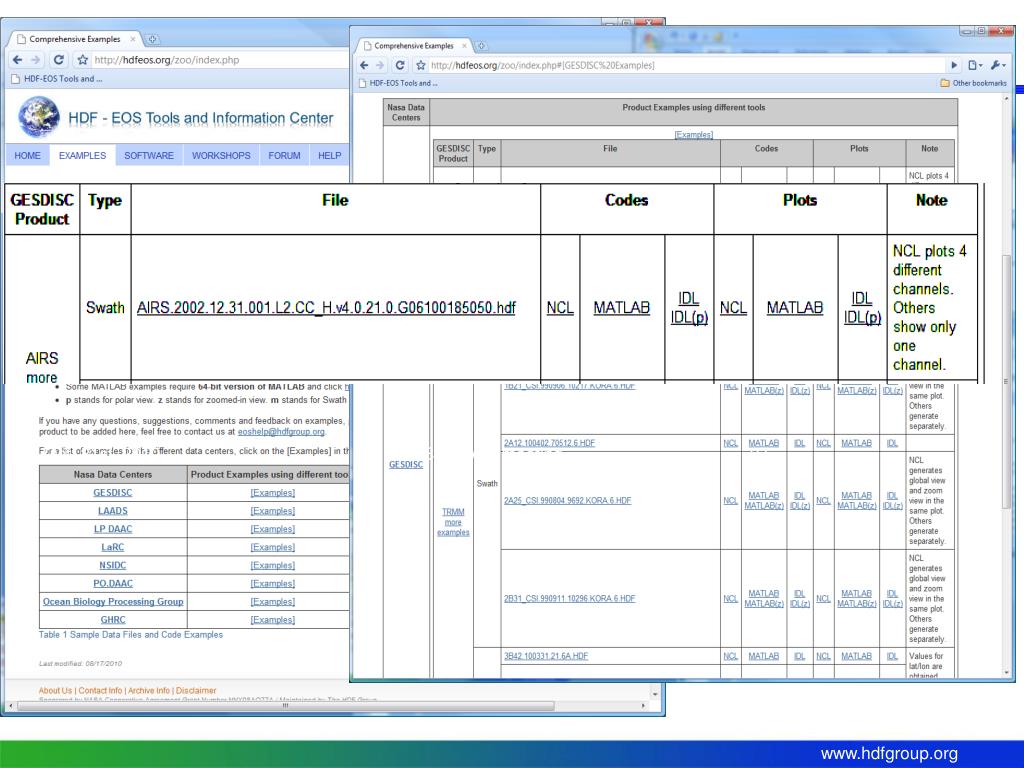Click the rear window's horizontal scrollbar
Screen dimensions: 1024x768
click(x=285, y=706)
